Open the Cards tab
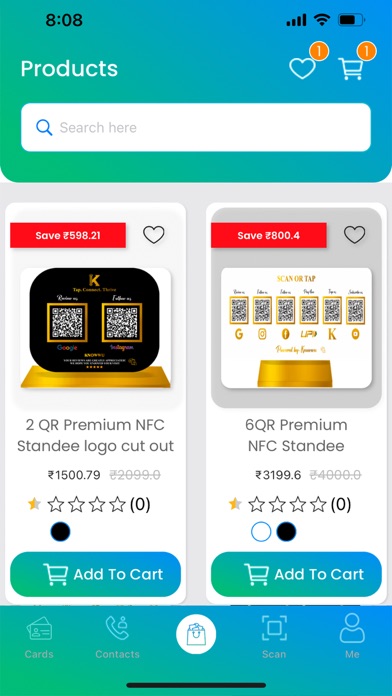The width and height of the screenshot is (392, 696). click(x=39, y=637)
